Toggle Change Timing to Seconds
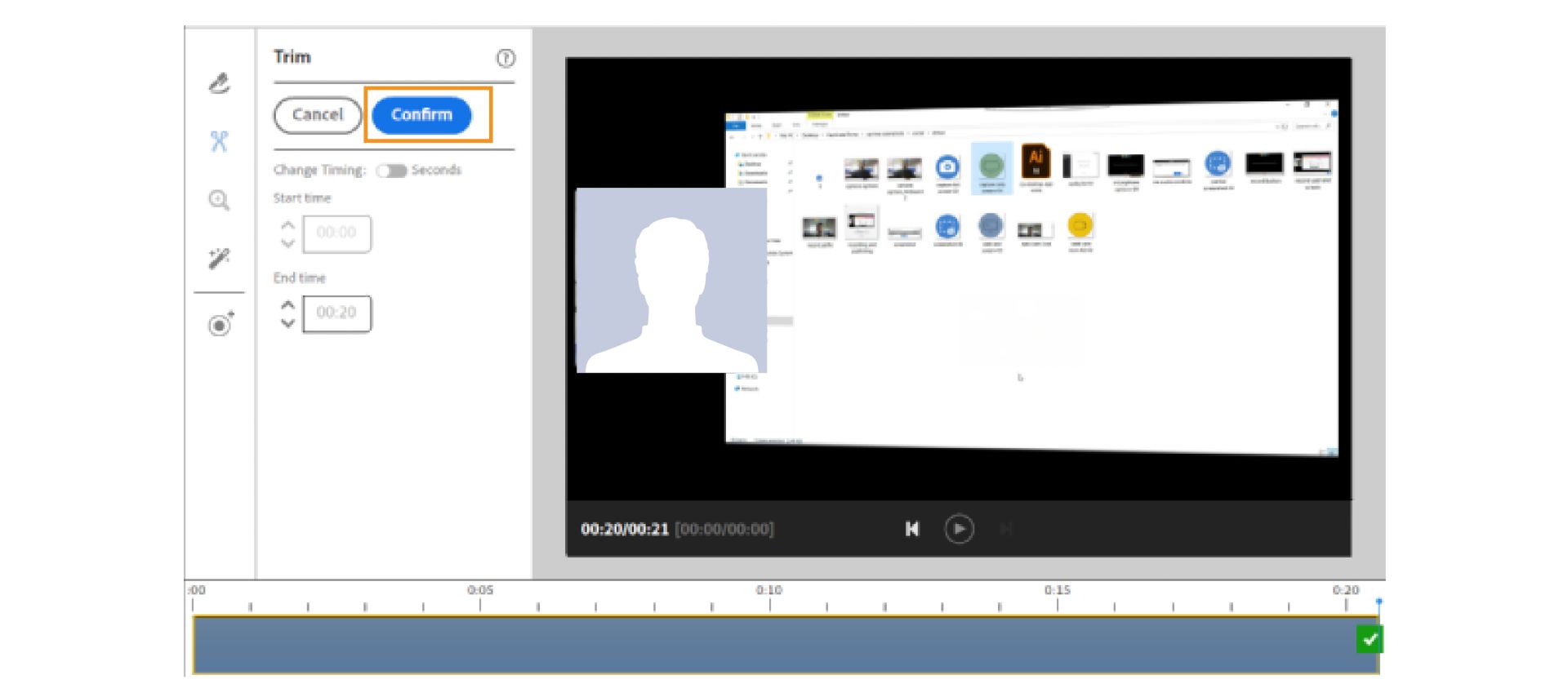1568x697 pixels. tap(392, 171)
